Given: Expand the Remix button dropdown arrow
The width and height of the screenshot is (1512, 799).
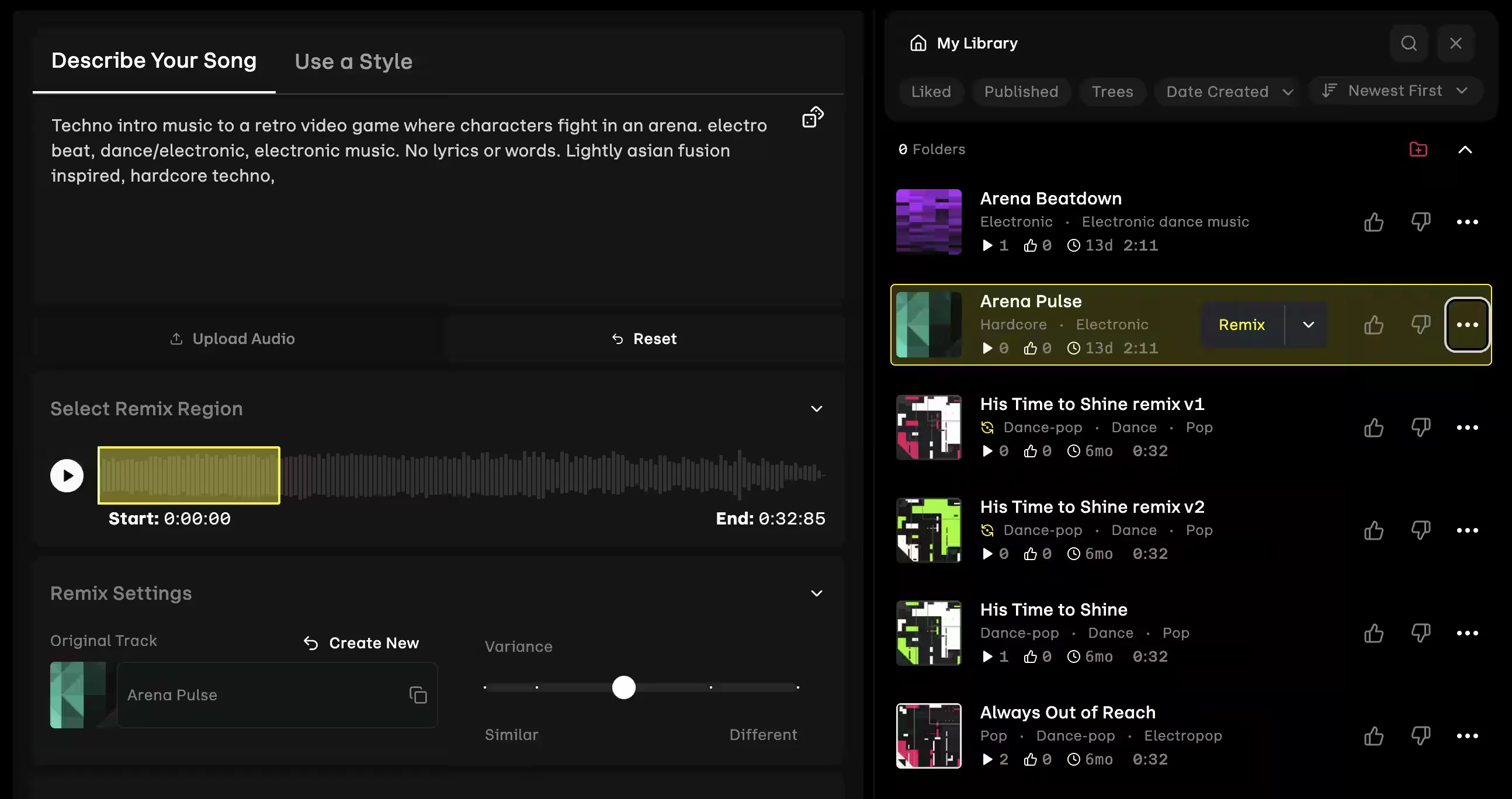Looking at the screenshot, I should pyautogui.click(x=1308, y=325).
